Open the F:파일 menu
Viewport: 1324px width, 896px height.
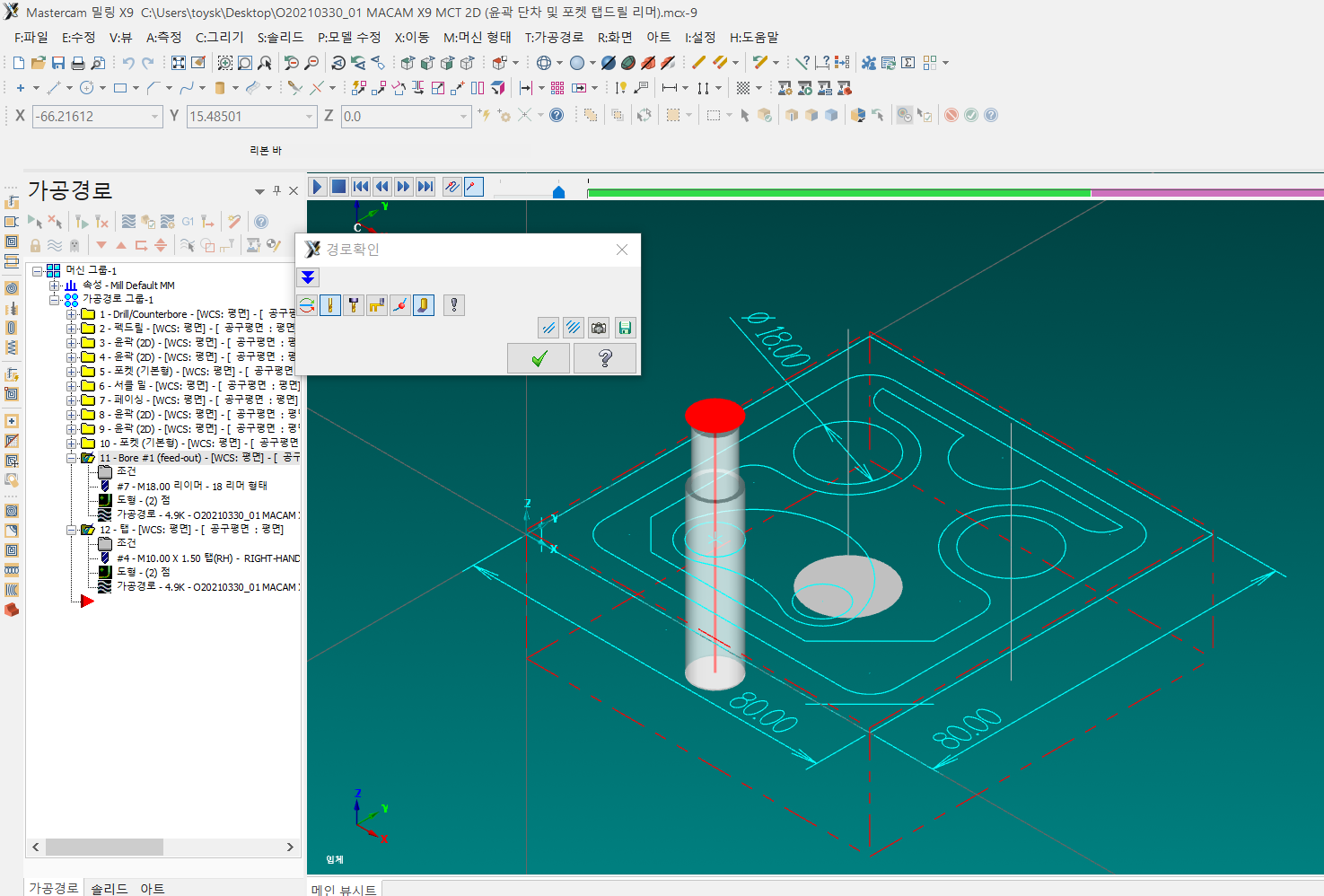31,38
